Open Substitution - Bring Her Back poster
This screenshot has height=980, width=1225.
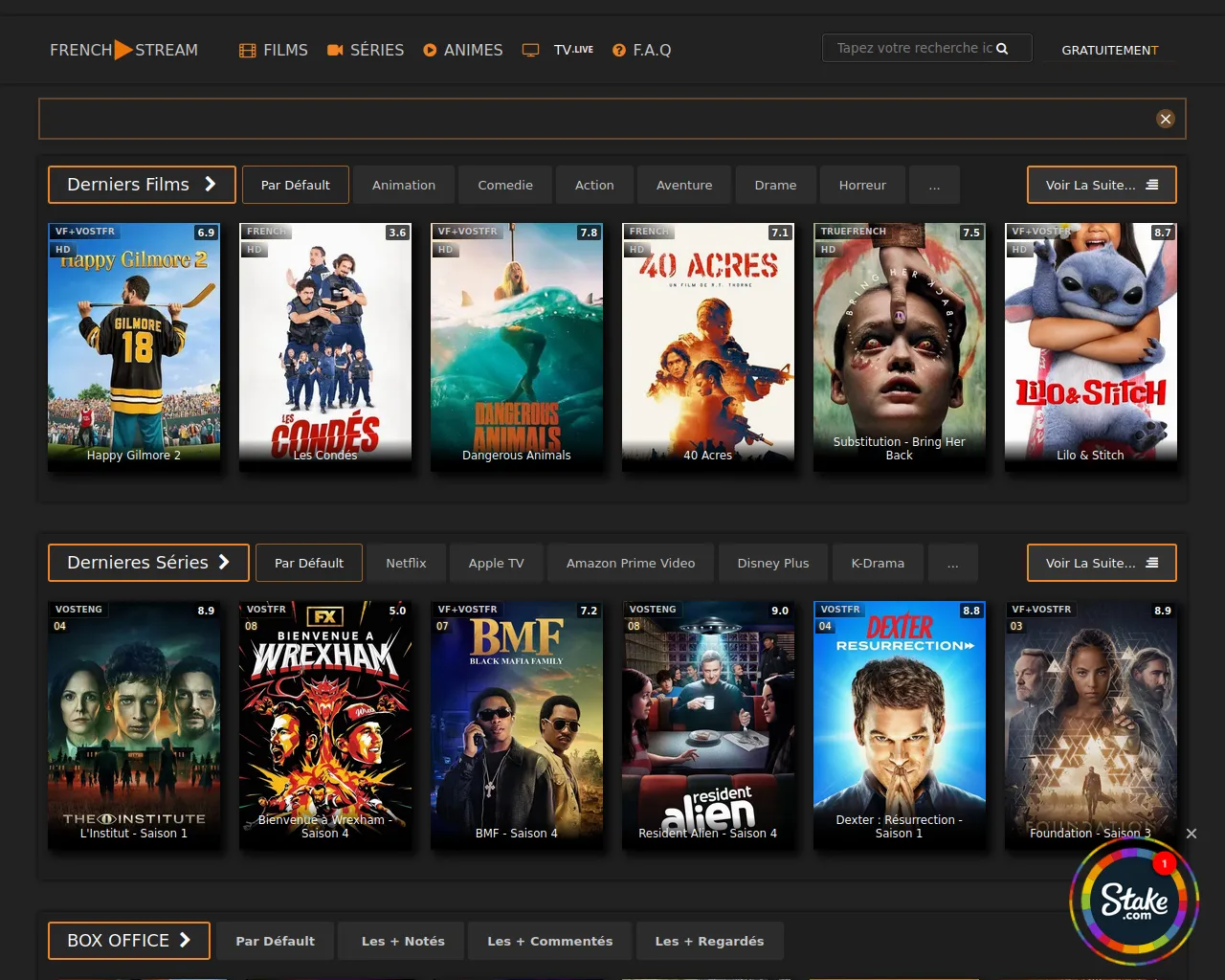point(900,347)
